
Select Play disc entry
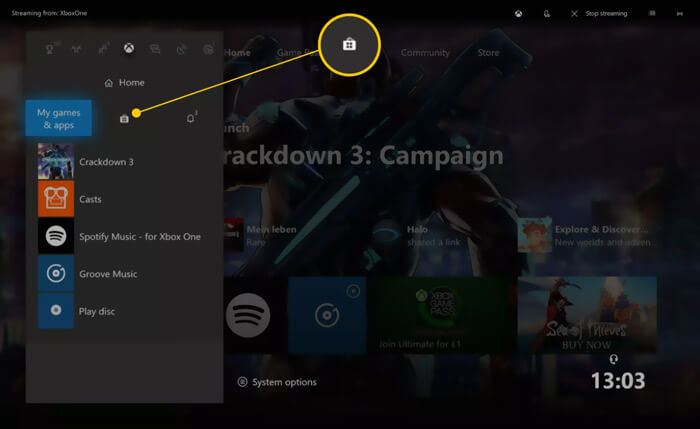125,311
